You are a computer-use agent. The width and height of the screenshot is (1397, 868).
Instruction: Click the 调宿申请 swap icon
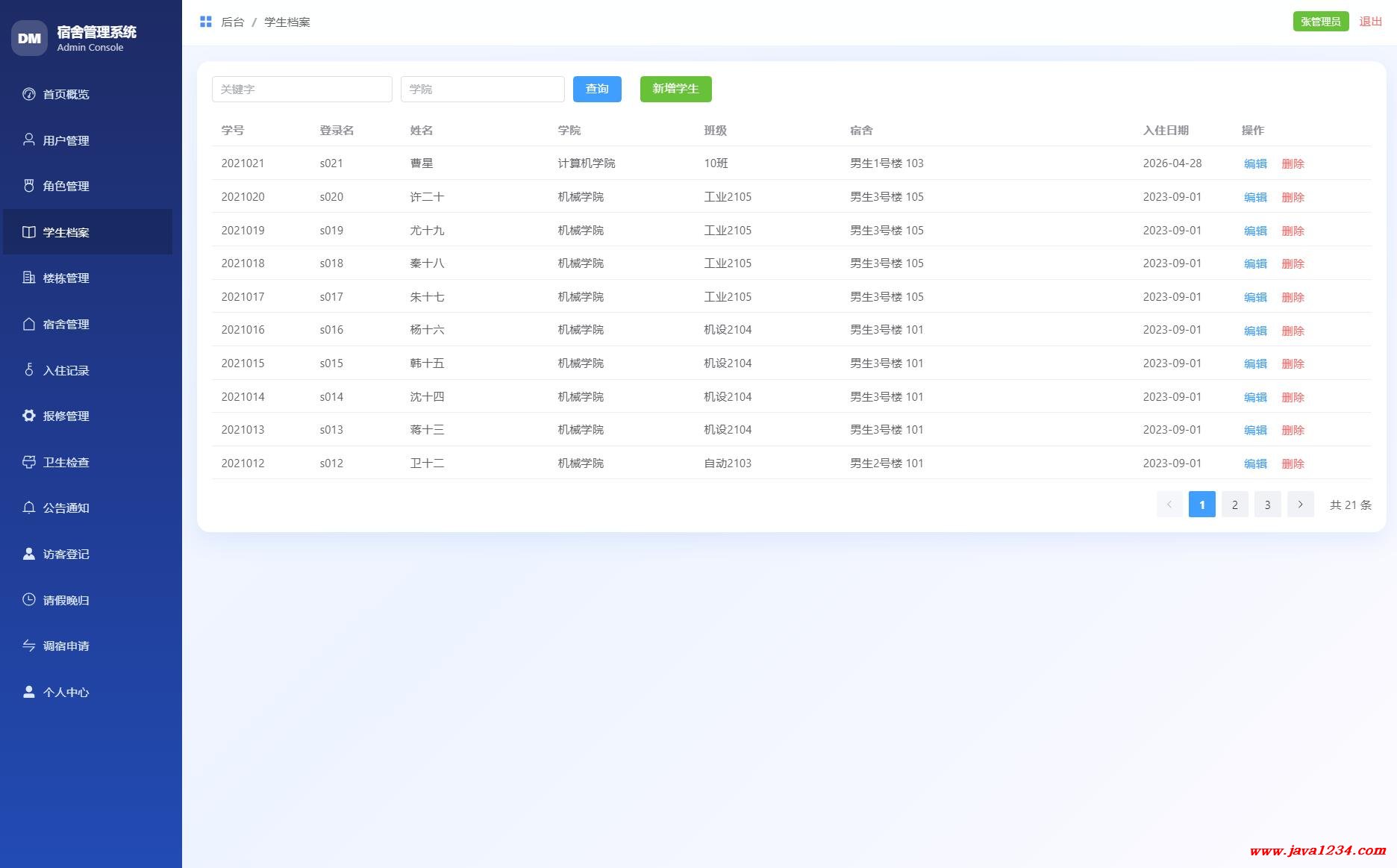tap(29, 646)
